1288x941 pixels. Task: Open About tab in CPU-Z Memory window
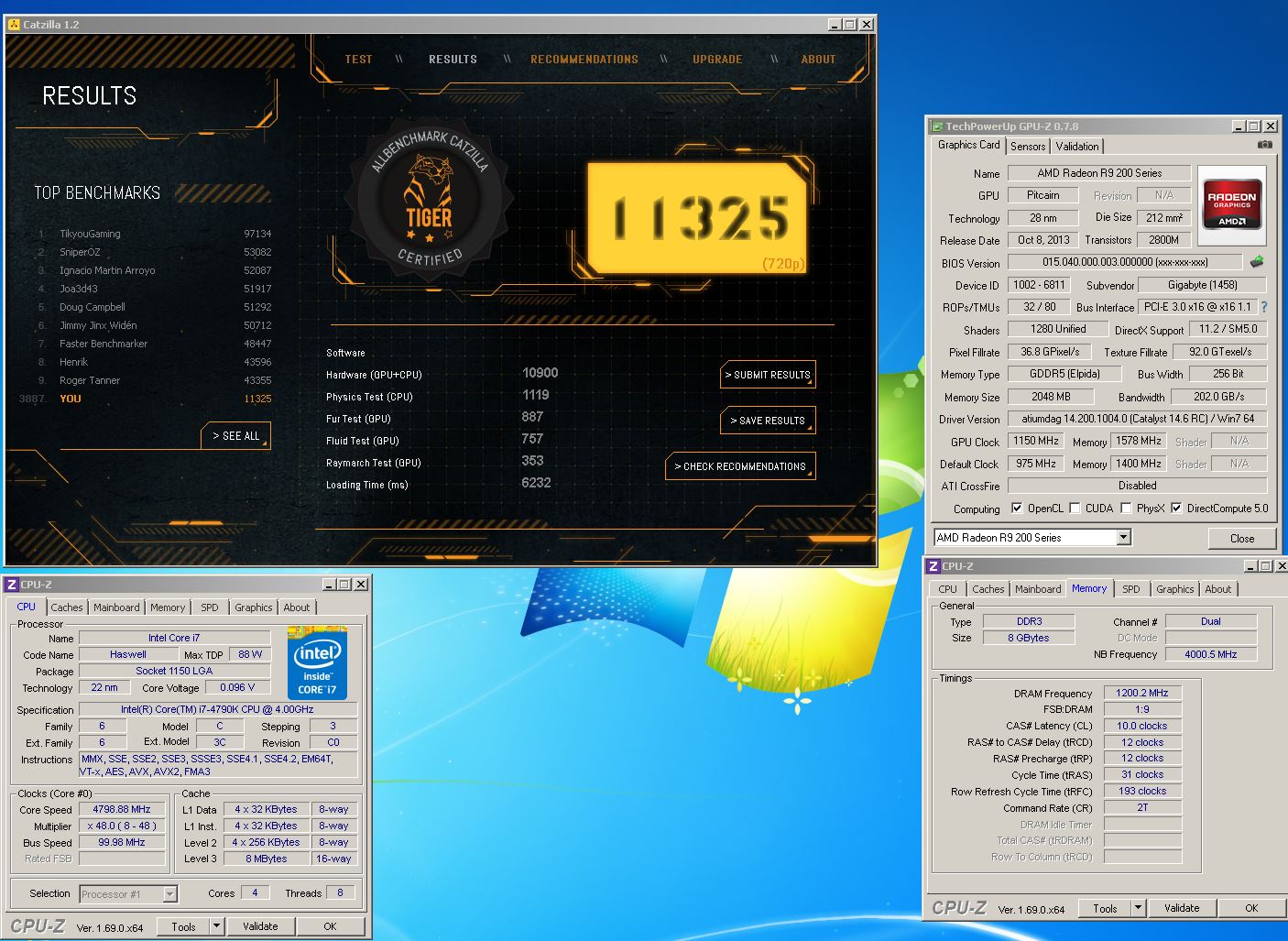(x=1217, y=589)
